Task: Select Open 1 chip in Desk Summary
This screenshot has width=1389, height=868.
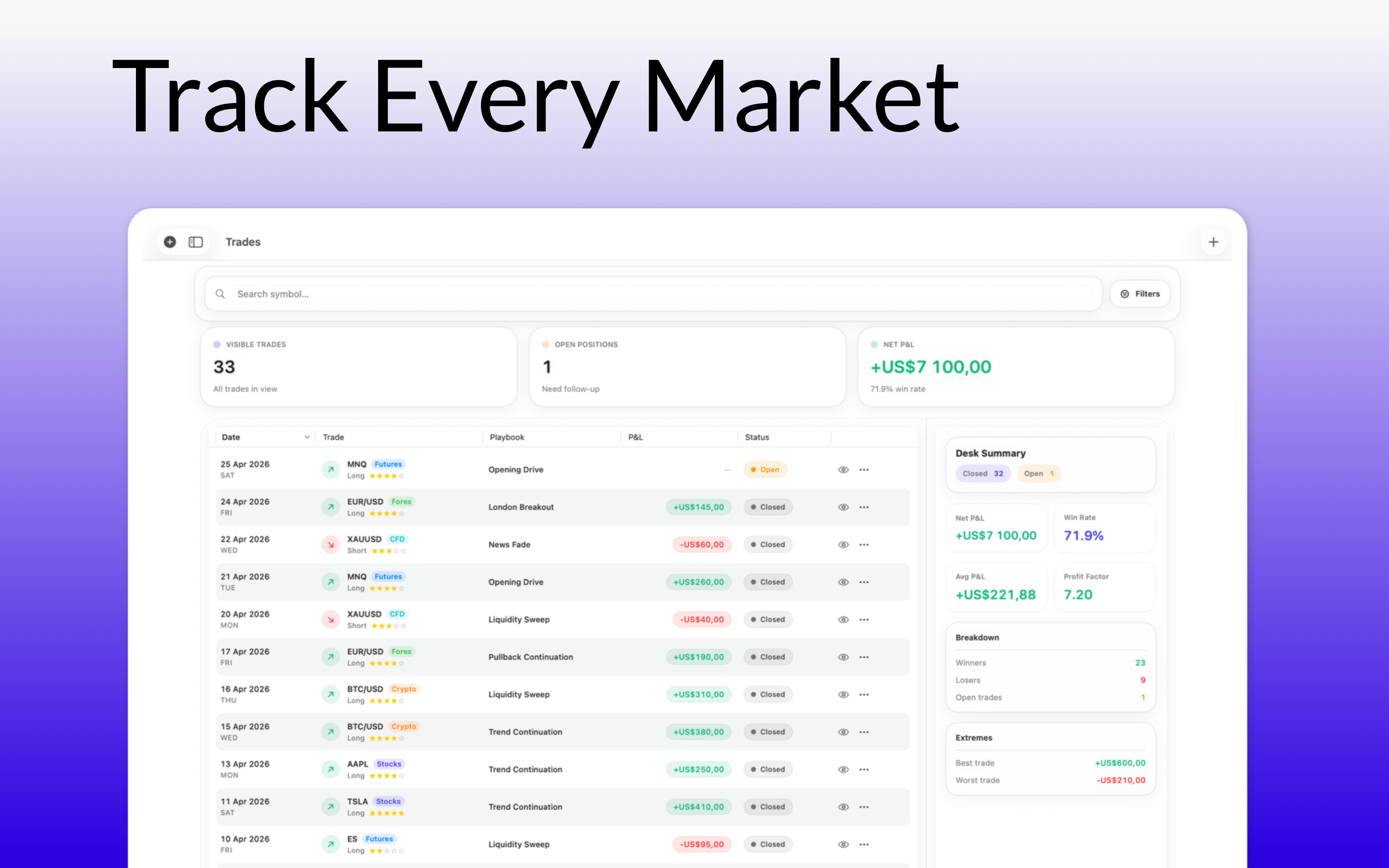Action: 1038,474
